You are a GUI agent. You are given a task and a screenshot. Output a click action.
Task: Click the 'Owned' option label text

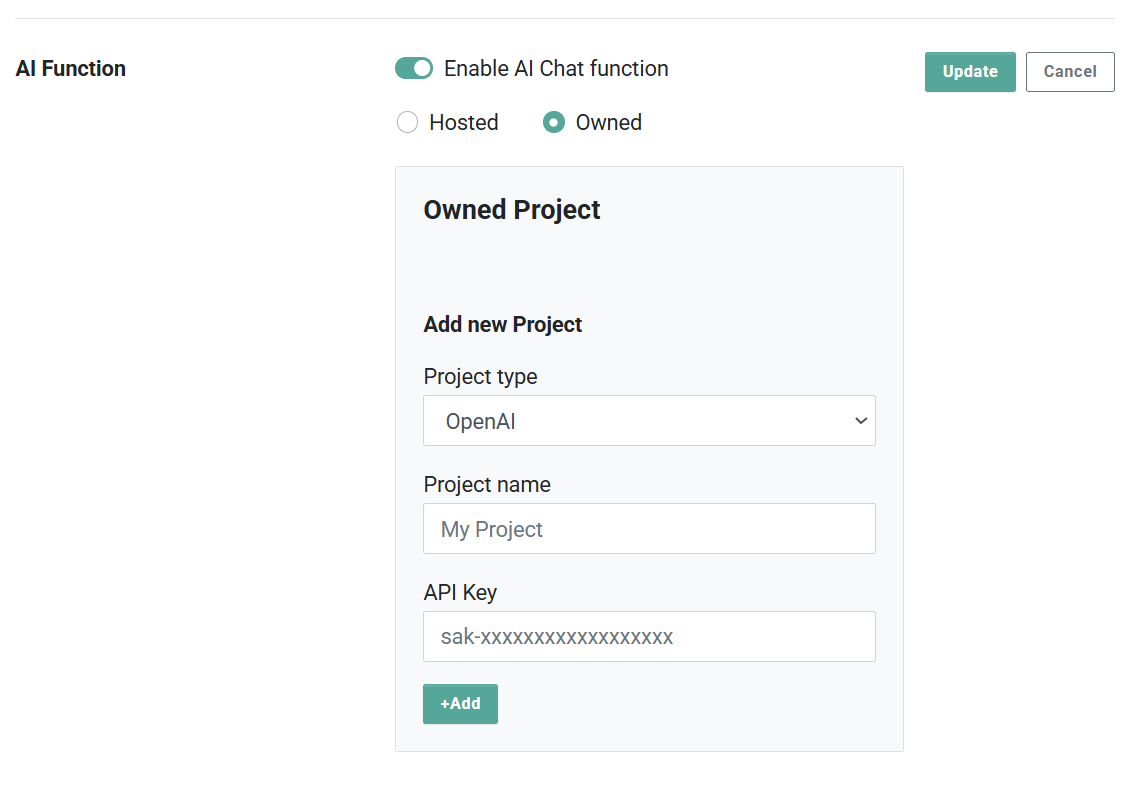609,123
